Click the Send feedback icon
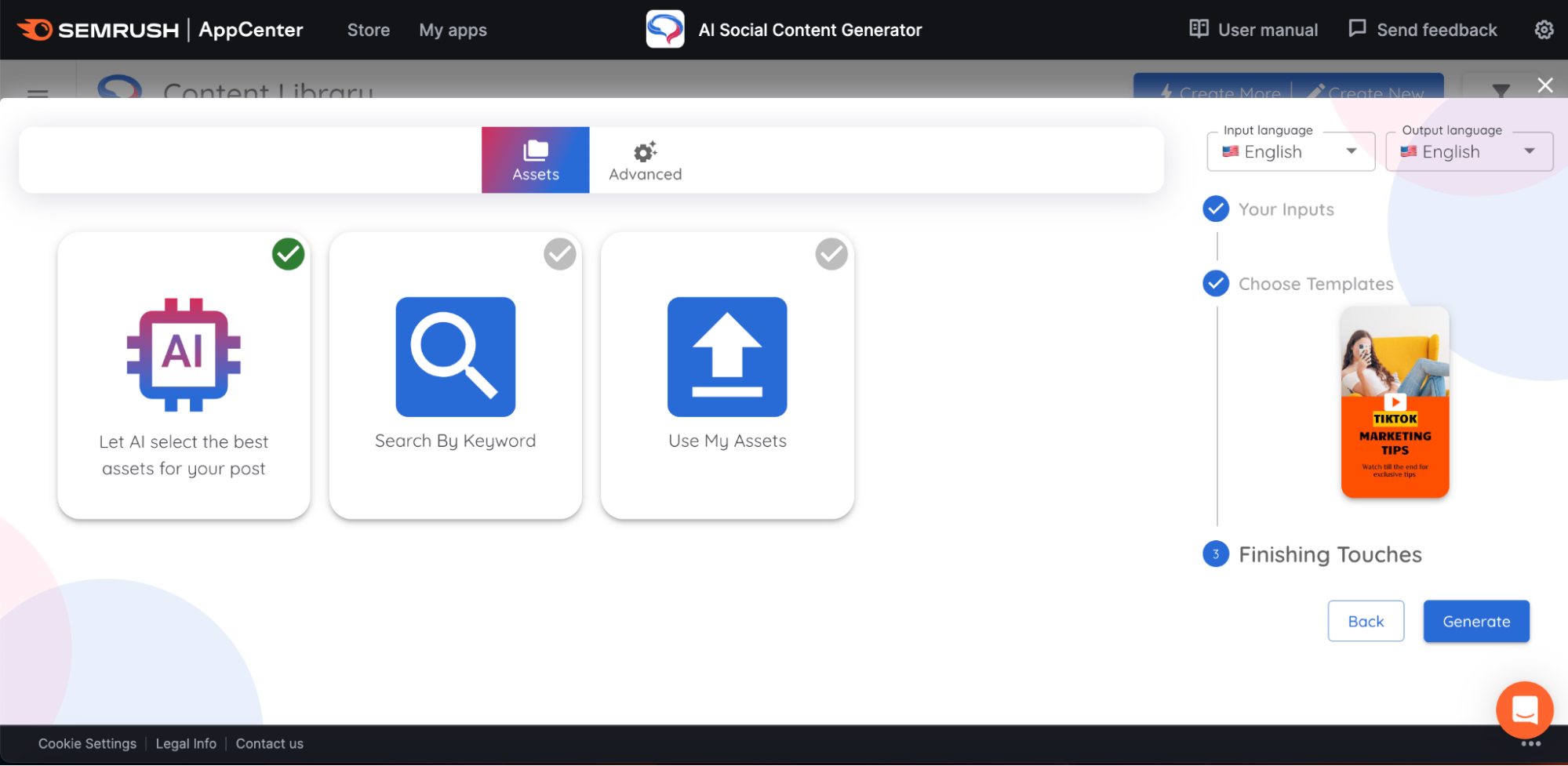 click(1356, 29)
